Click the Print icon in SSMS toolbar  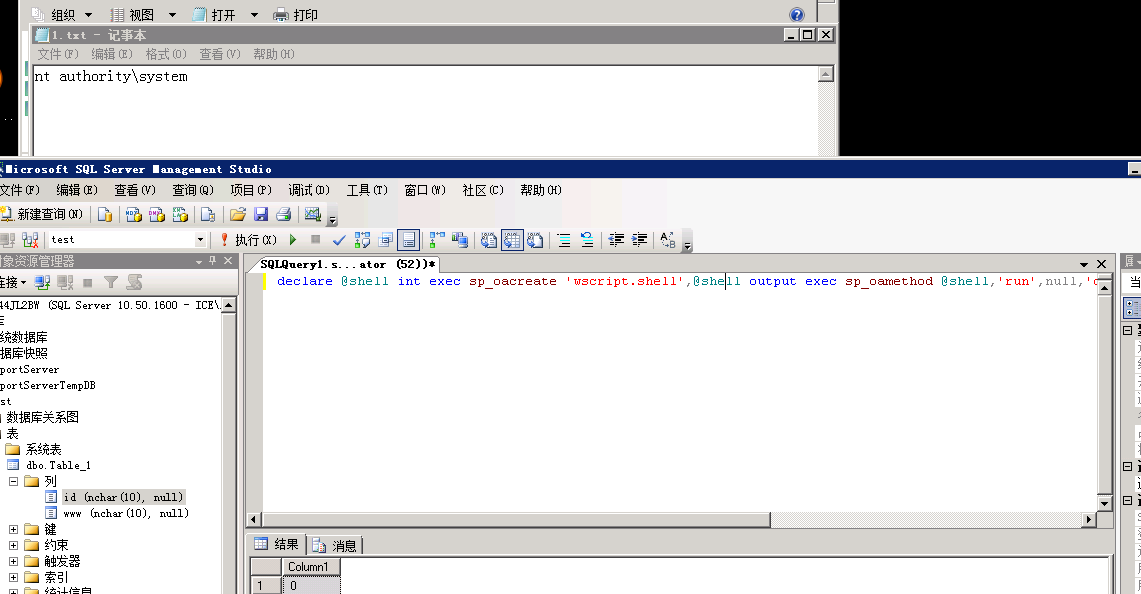click(x=284, y=214)
